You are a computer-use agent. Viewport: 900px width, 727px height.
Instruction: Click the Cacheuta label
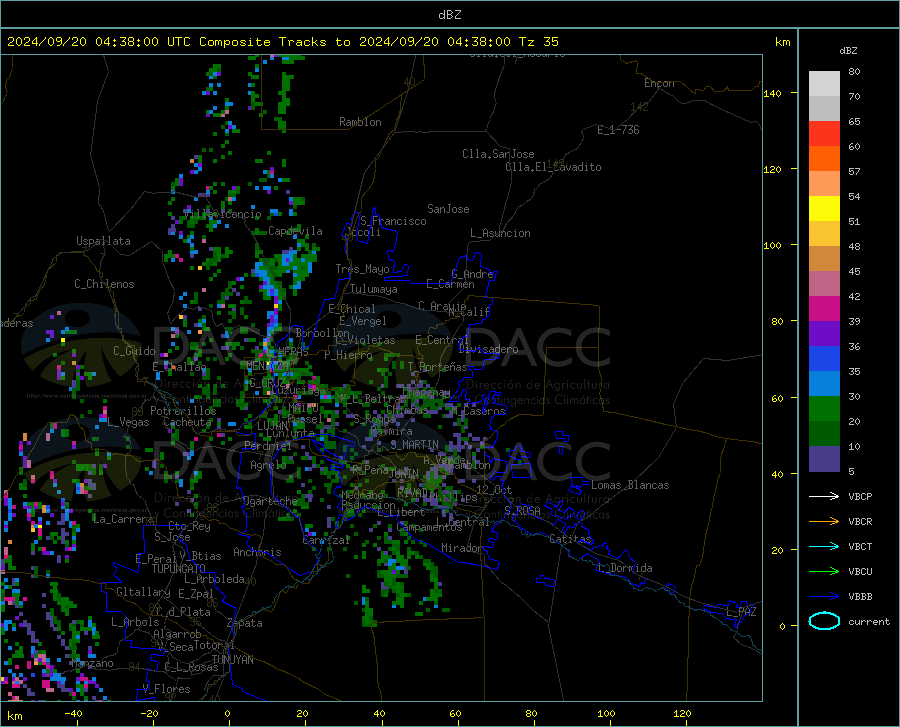point(188,422)
